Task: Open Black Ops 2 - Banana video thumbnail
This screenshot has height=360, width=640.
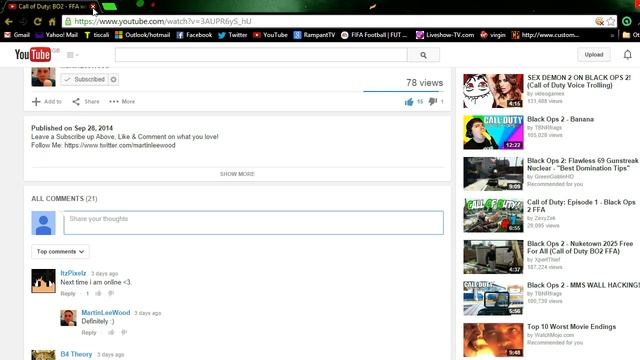Action: coord(493,132)
